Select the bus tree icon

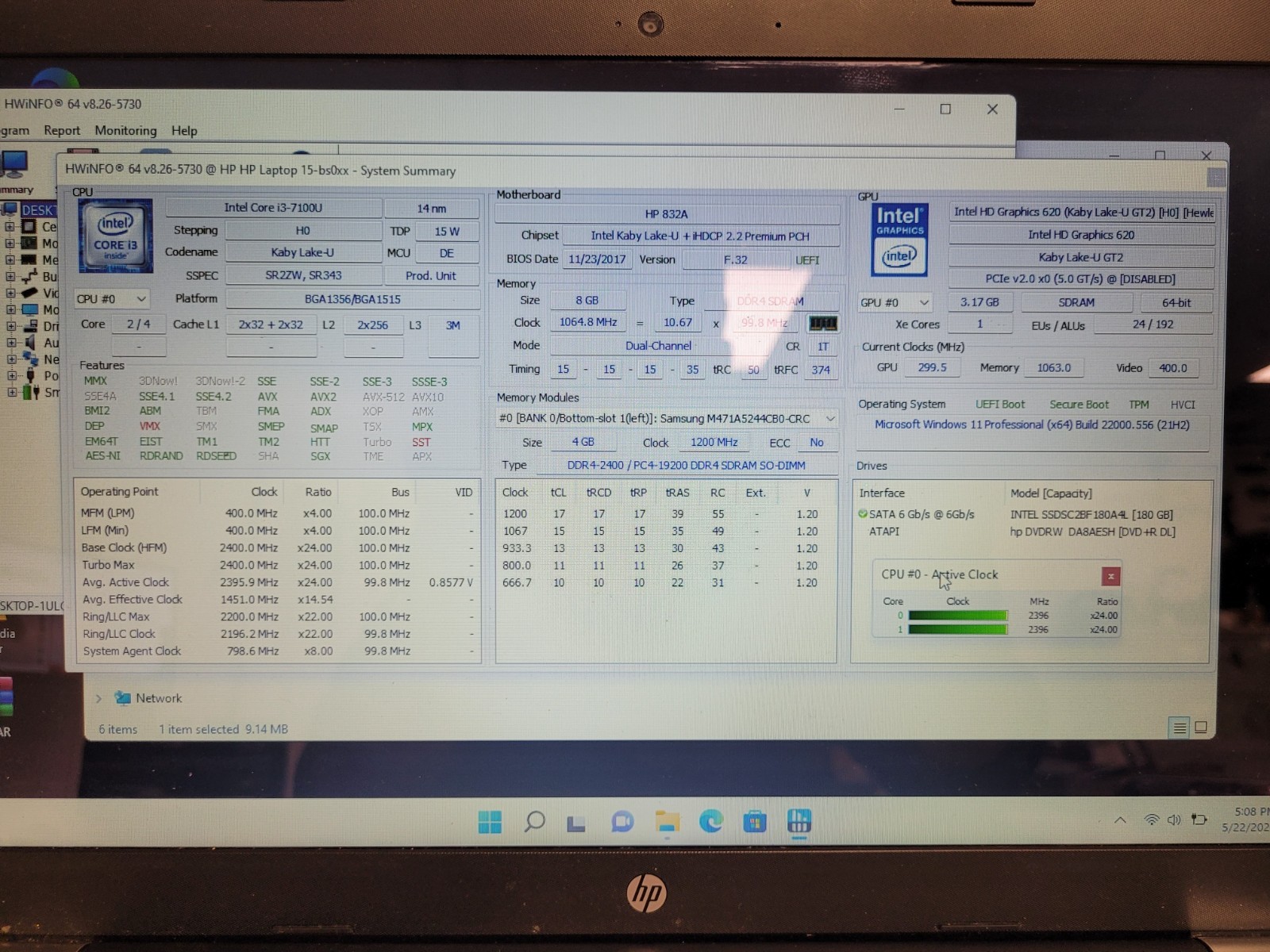click(x=29, y=277)
